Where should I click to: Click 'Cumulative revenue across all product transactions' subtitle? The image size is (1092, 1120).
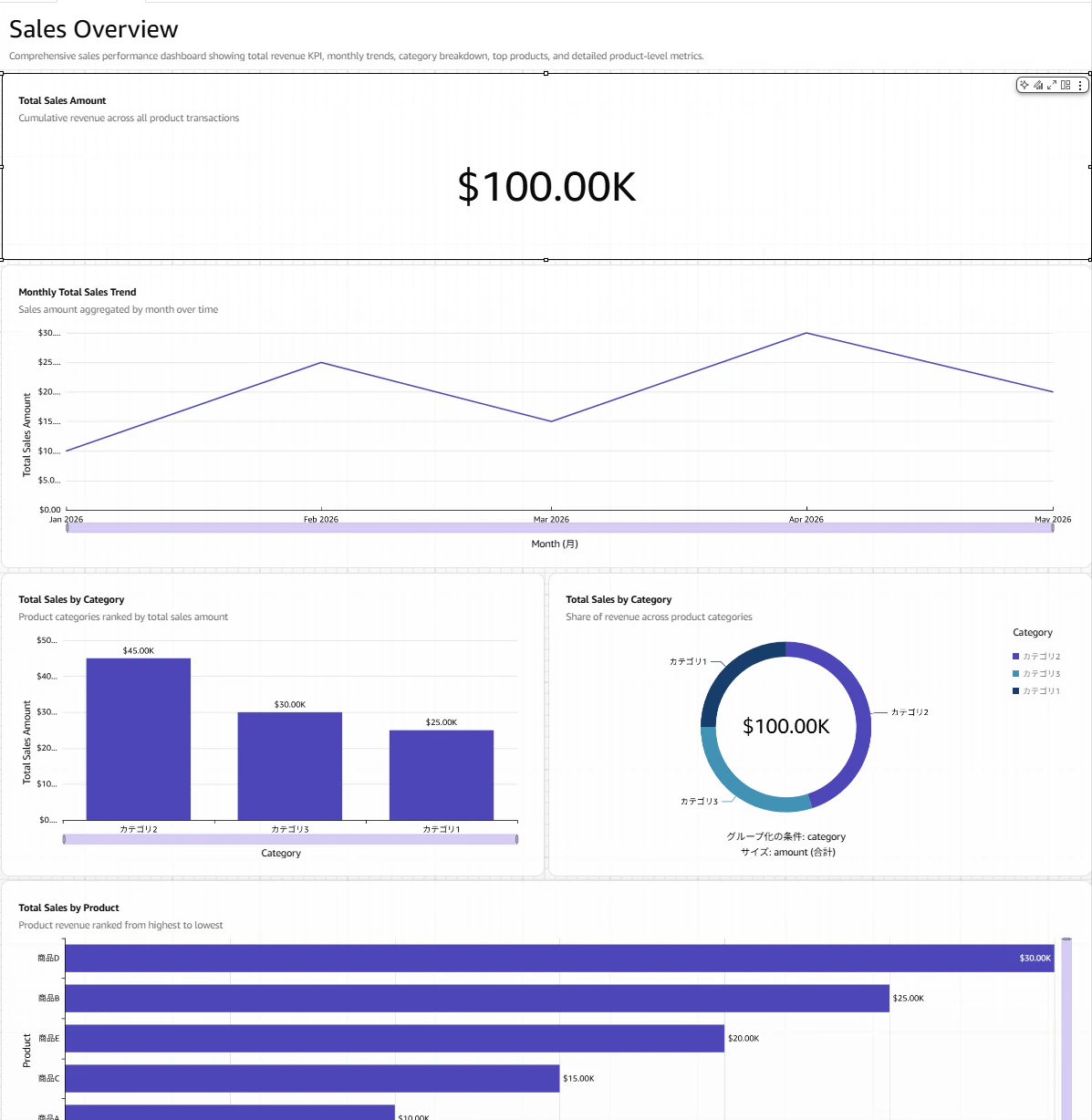tap(129, 118)
